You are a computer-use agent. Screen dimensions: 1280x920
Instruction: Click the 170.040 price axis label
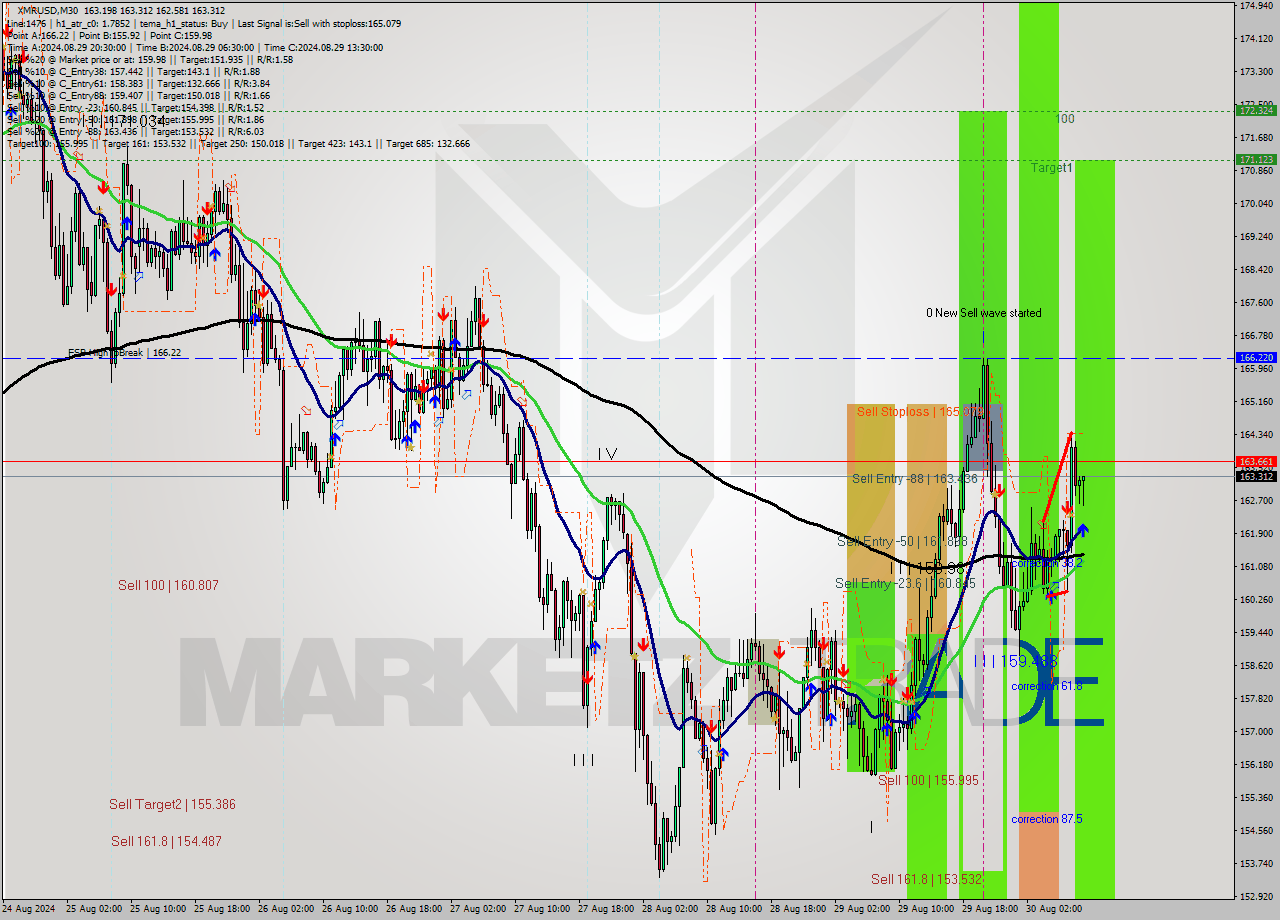tap(1256, 203)
